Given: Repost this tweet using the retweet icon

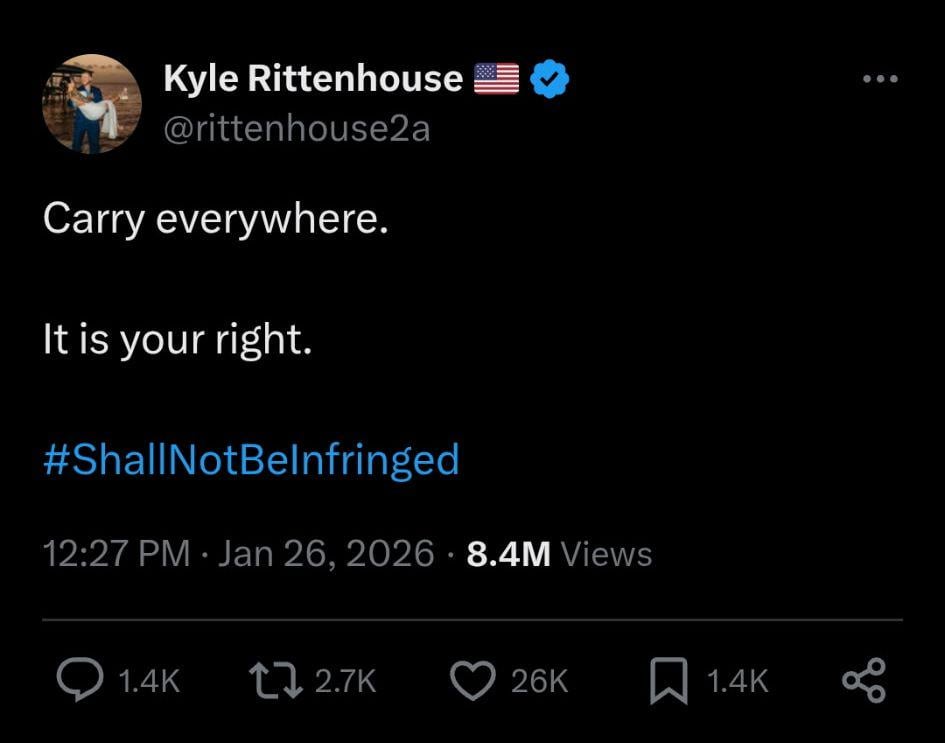Looking at the screenshot, I should (x=278, y=680).
